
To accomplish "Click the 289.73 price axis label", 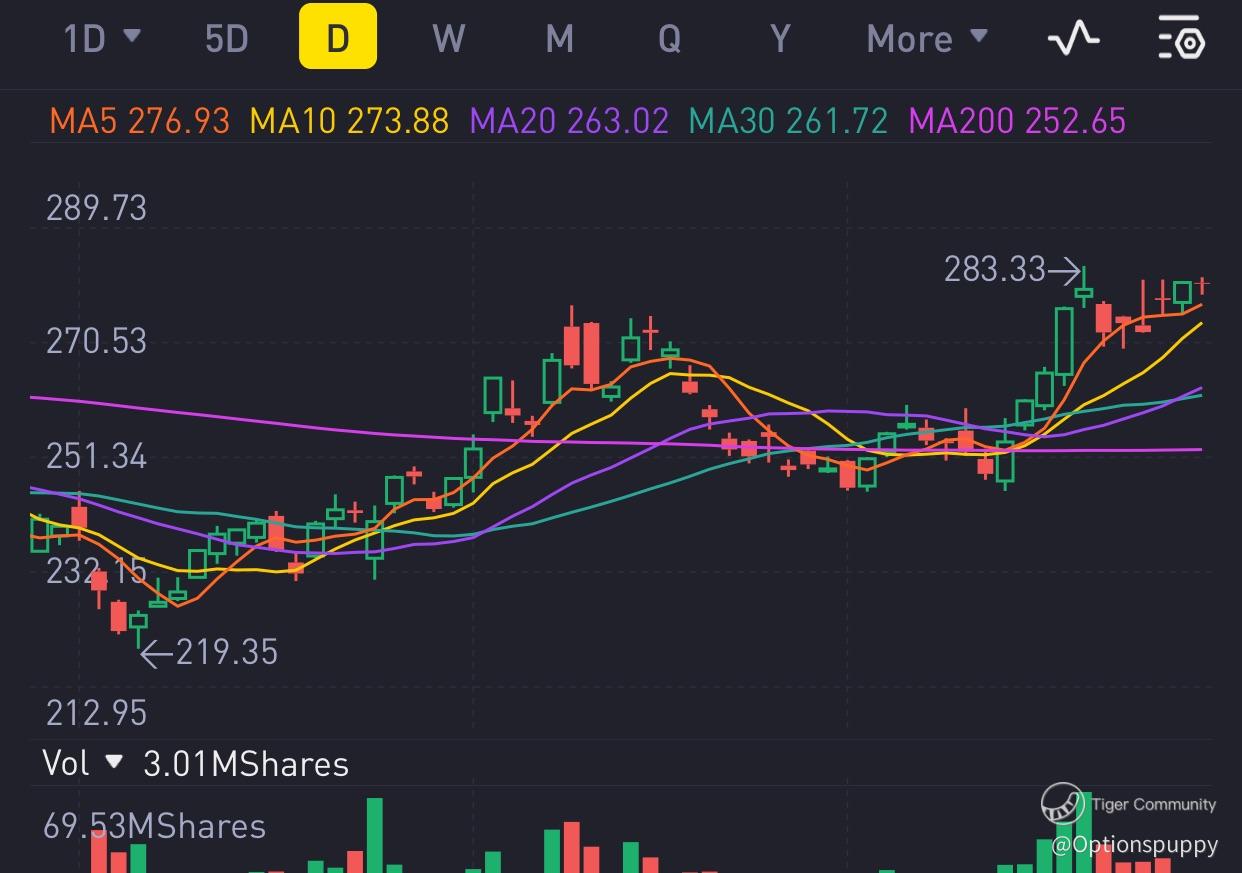I will (x=96, y=208).
